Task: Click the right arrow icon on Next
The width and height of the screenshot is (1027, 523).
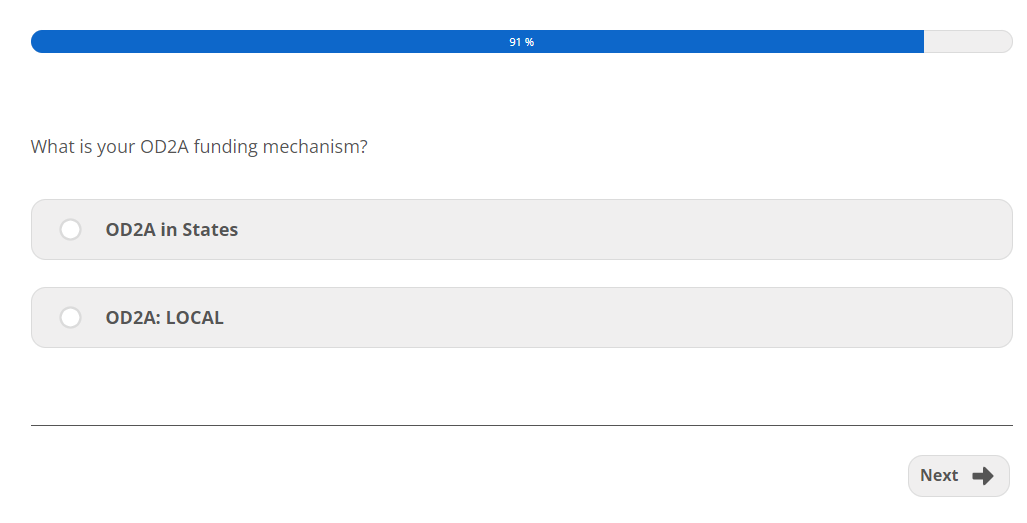Action: click(982, 476)
